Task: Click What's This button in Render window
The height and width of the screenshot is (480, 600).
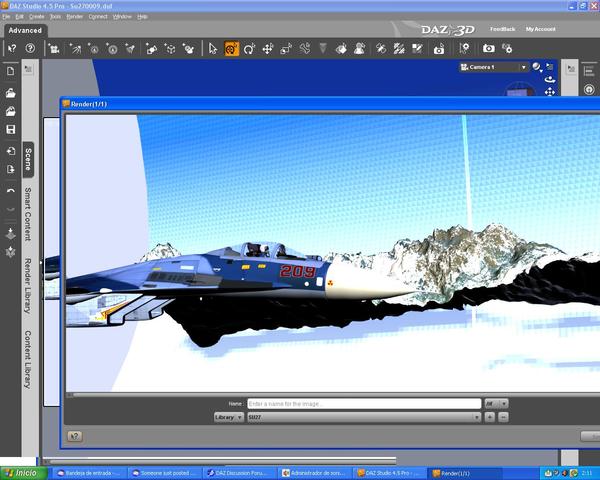Action: coord(75,436)
